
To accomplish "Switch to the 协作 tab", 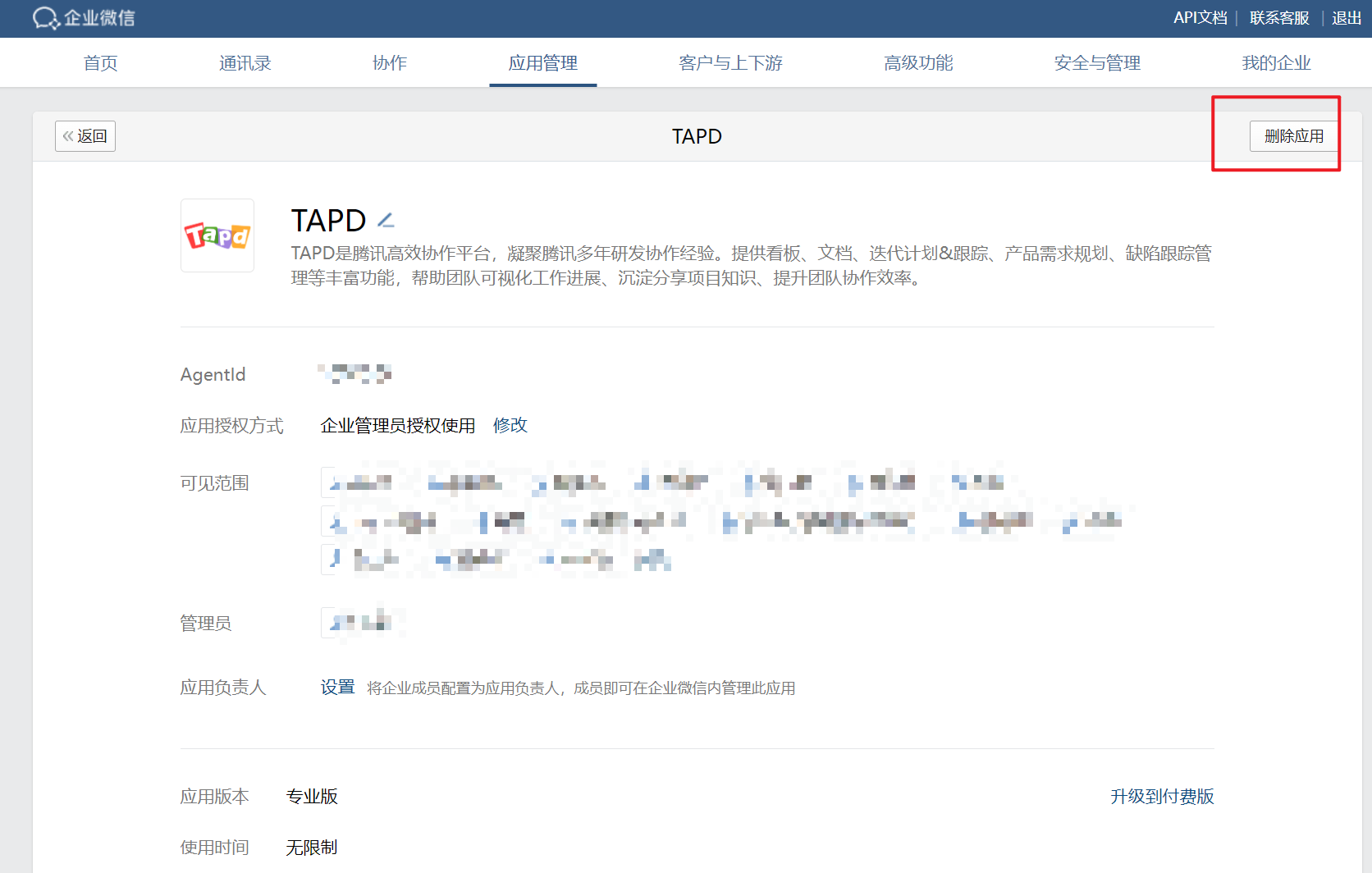I will [x=390, y=63].
